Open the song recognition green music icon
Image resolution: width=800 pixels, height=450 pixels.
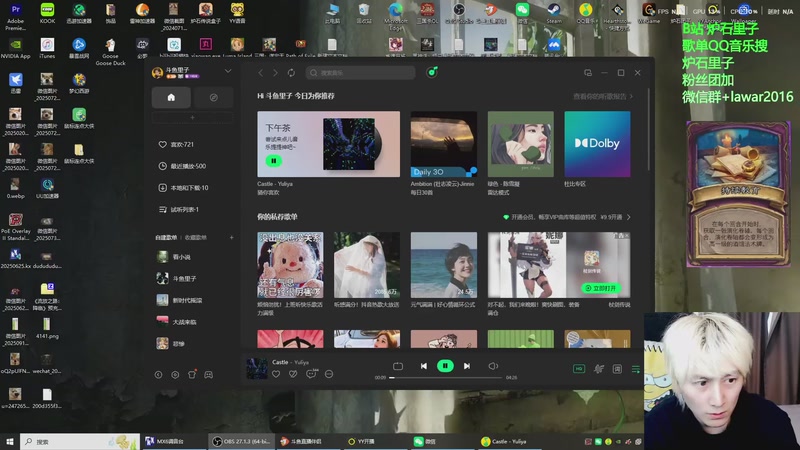tap(432, 72)
